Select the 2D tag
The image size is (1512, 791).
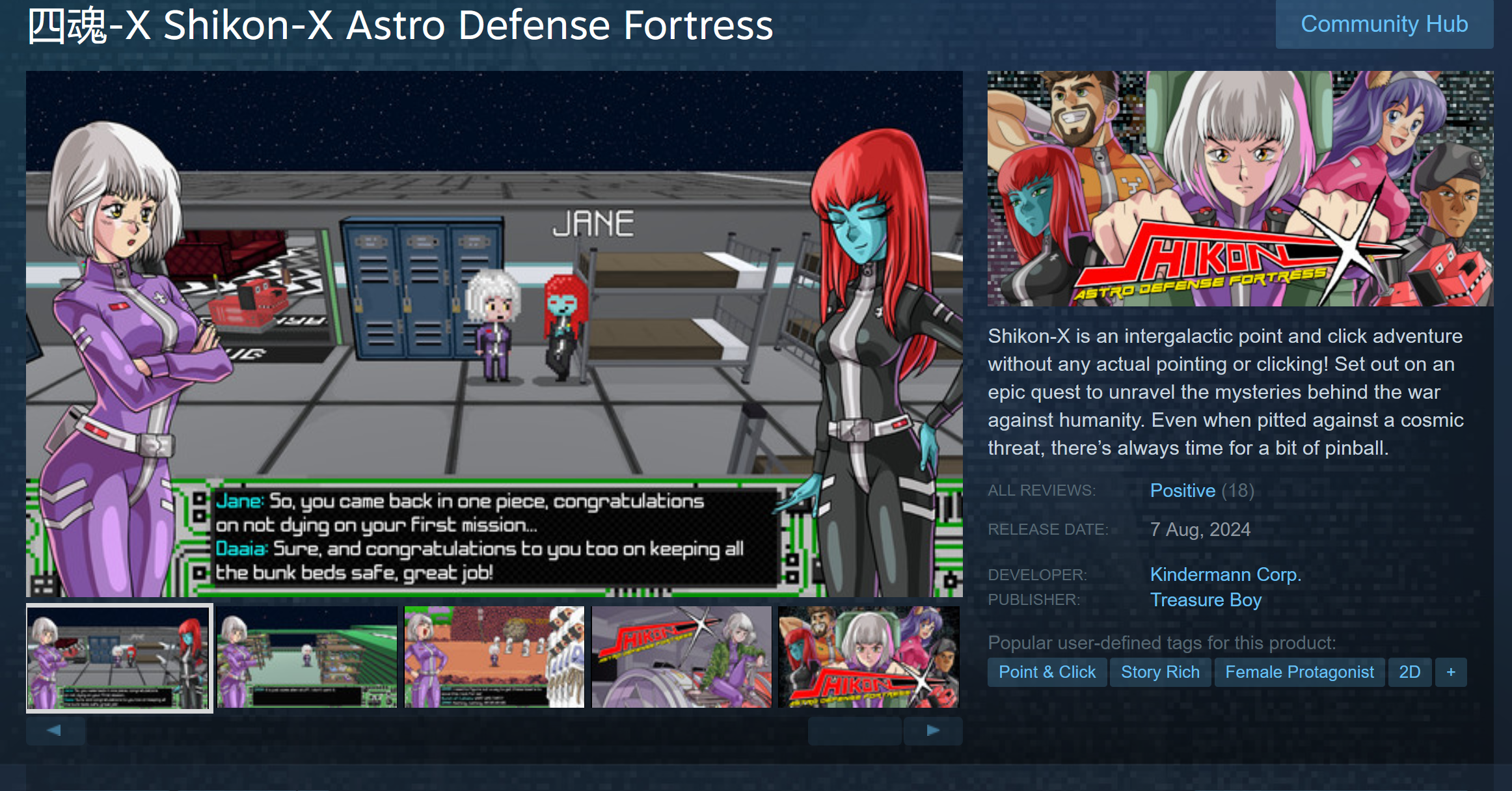(1409, 672)
